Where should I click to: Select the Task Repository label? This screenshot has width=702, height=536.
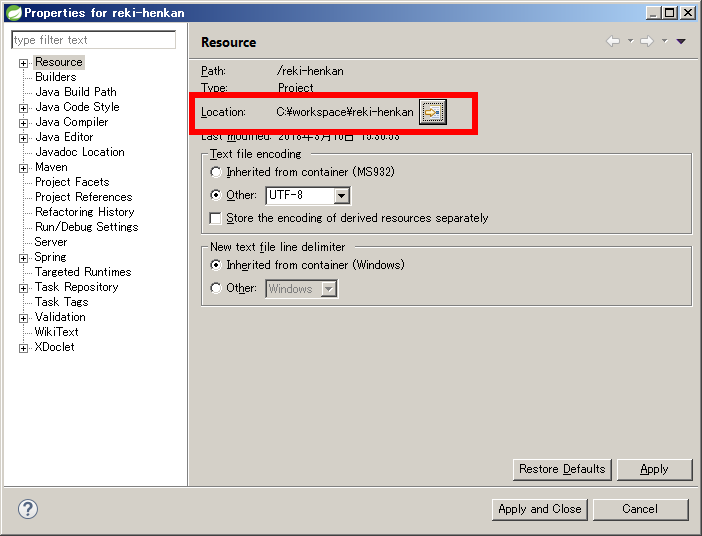(x=77, y=287)
